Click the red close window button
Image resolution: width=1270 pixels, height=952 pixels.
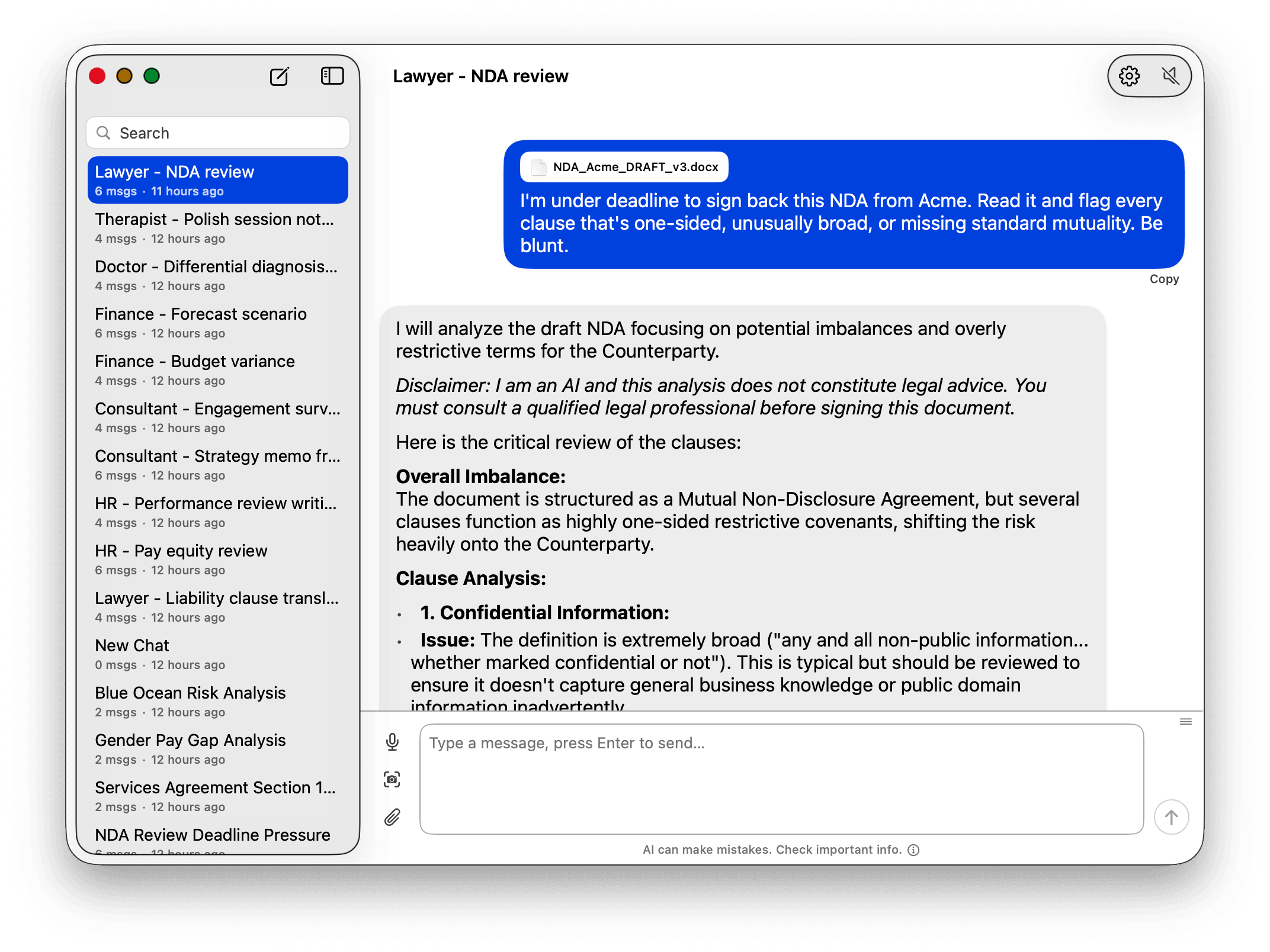(x=97, y=76)
